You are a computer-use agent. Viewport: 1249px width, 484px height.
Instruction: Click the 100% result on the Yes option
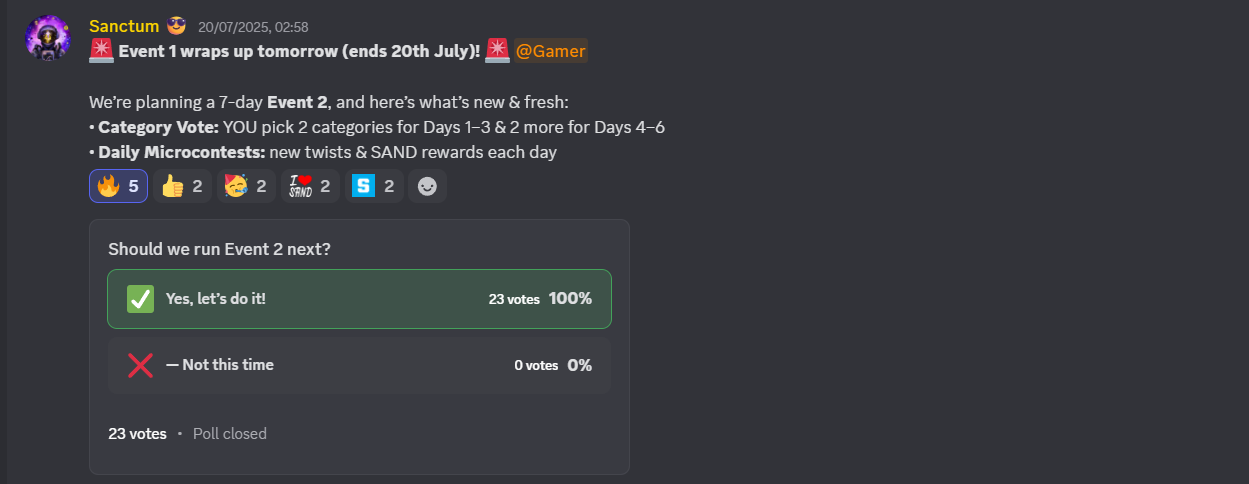click(570, 299)
